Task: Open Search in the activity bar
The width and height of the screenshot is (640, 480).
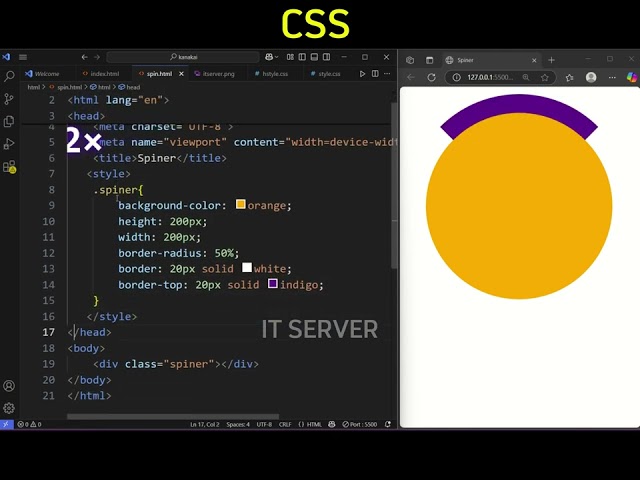Action: click(x=9, y=76)
